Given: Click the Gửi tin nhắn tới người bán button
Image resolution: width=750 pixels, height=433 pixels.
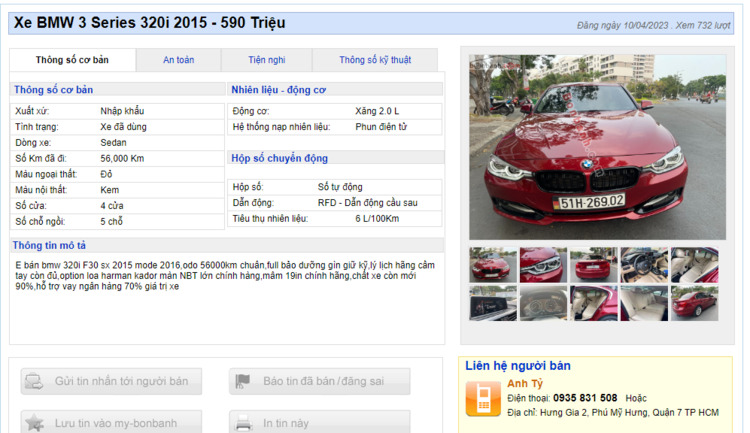Looking at the screenshot, I should (x=111, y=381).
